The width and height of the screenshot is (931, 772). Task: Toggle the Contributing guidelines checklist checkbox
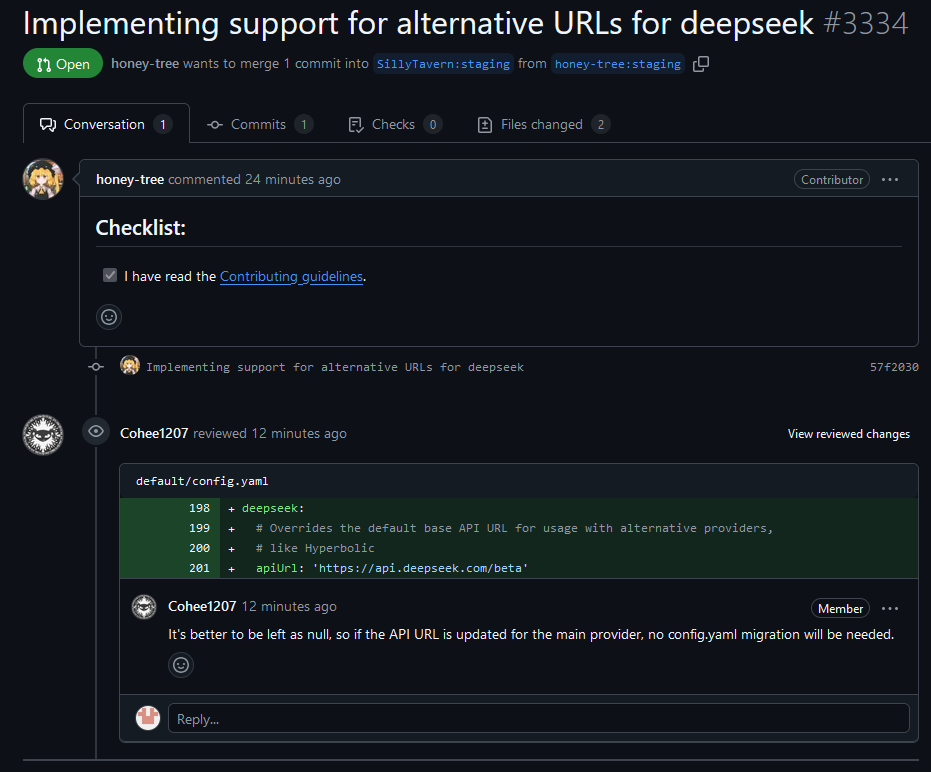(110, 275)
